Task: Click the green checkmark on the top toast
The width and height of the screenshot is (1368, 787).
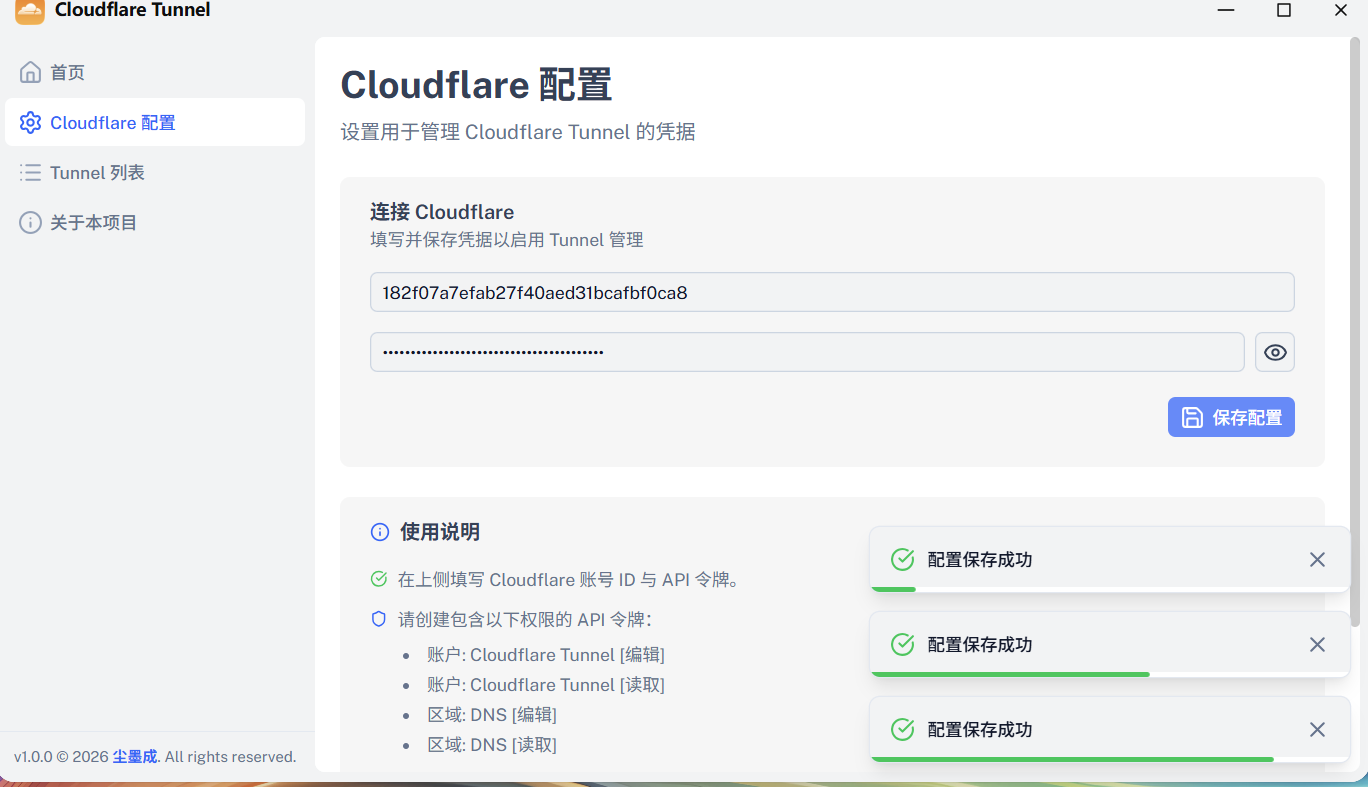Action: coord(903,560)
